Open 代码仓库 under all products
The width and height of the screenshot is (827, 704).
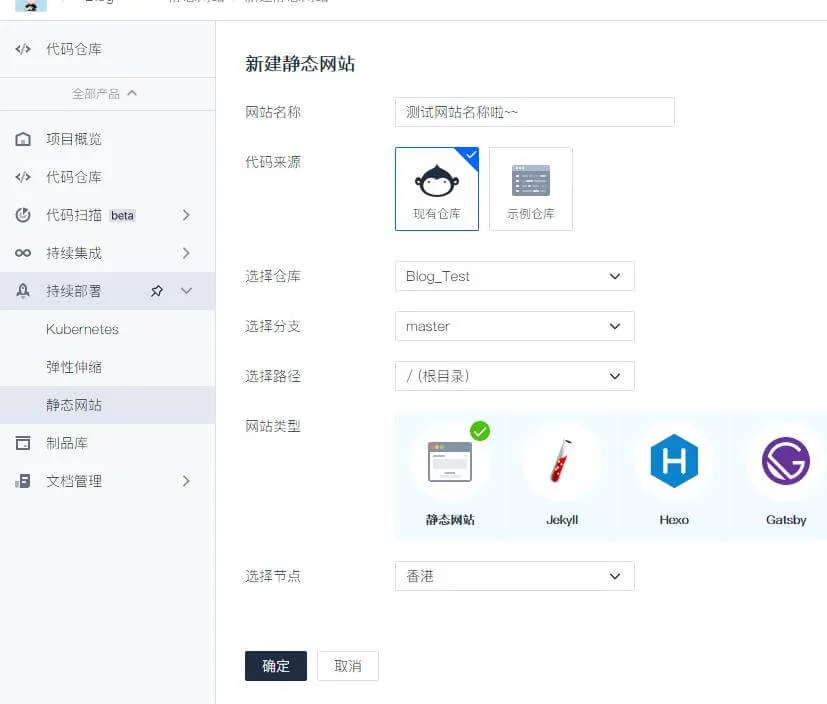pyautogui.click(x=108, y=177)
